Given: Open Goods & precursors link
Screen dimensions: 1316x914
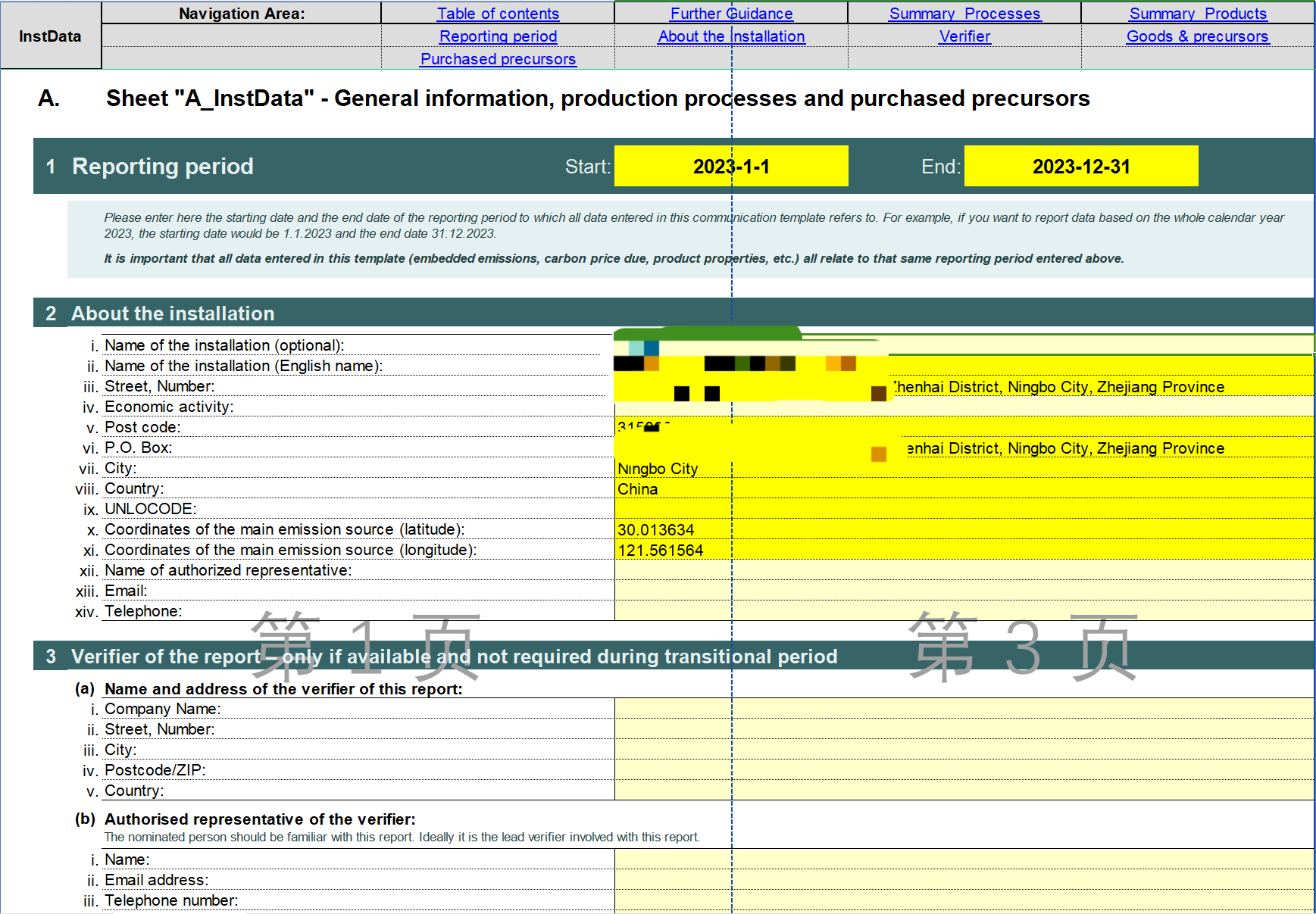Looking at the screenshot, I should tap(1198, 36).
